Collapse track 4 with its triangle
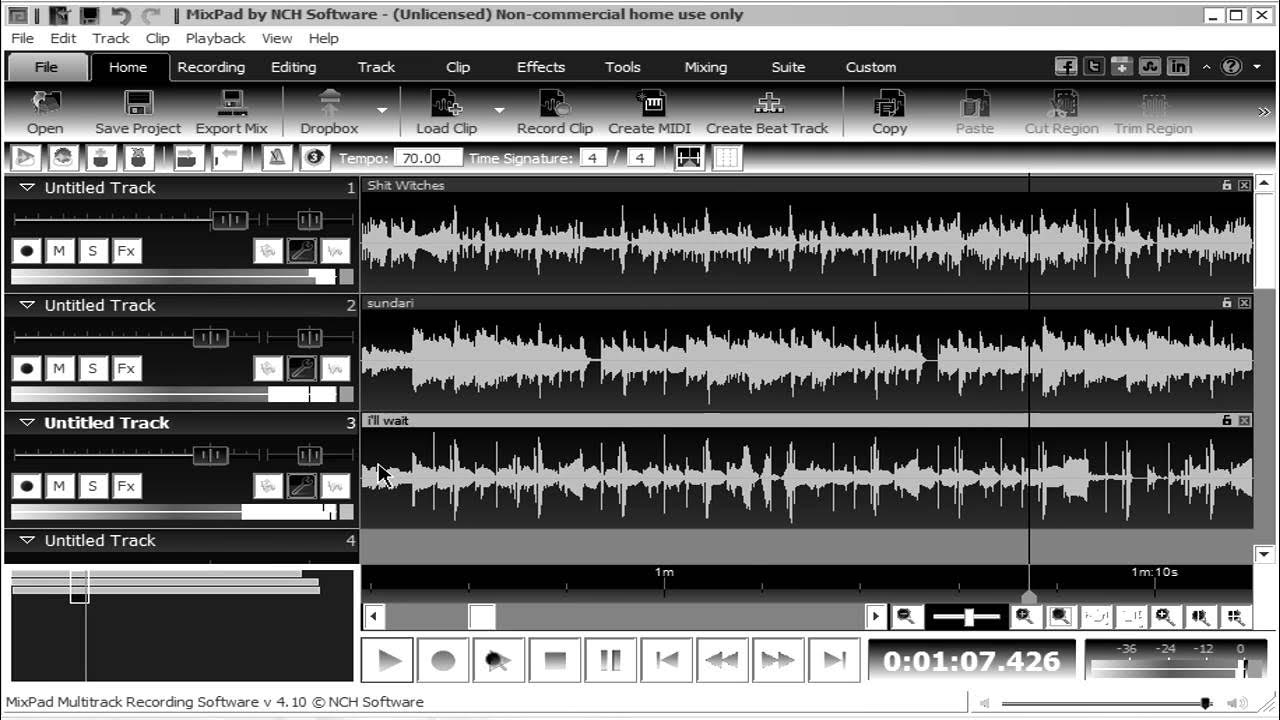 (27, 540)
